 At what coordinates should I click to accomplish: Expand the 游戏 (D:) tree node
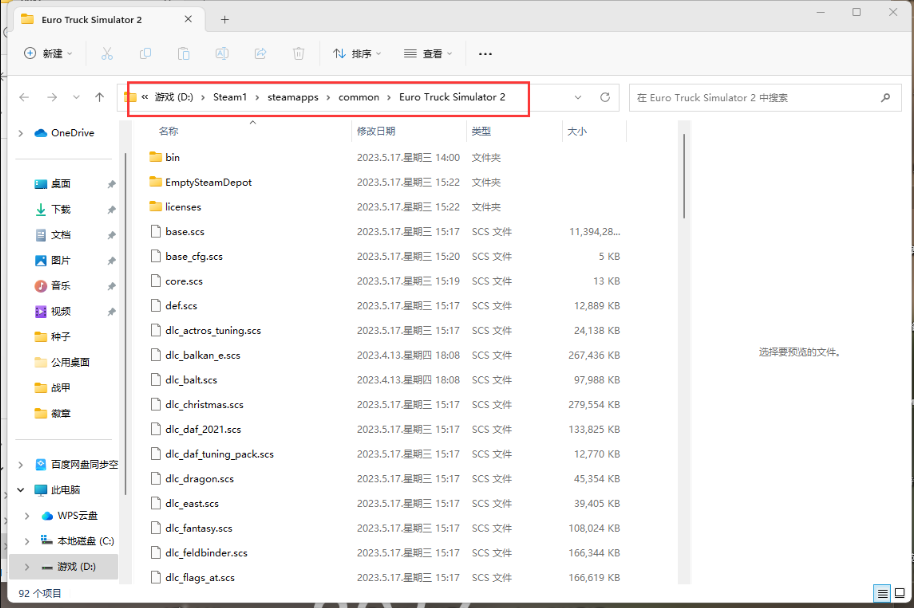click(x=27, y=567)
